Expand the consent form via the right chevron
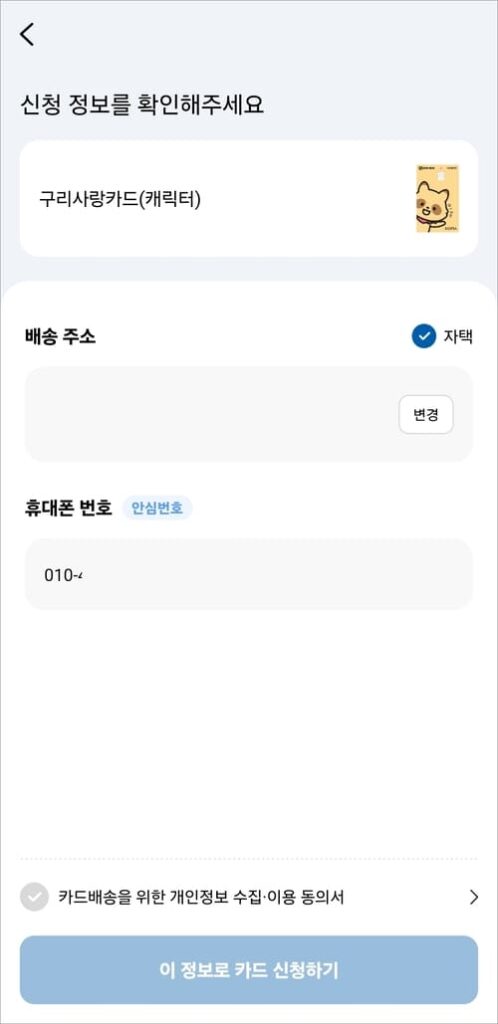The height and width of the screenshot is (1024, 498). click(474, 897)
